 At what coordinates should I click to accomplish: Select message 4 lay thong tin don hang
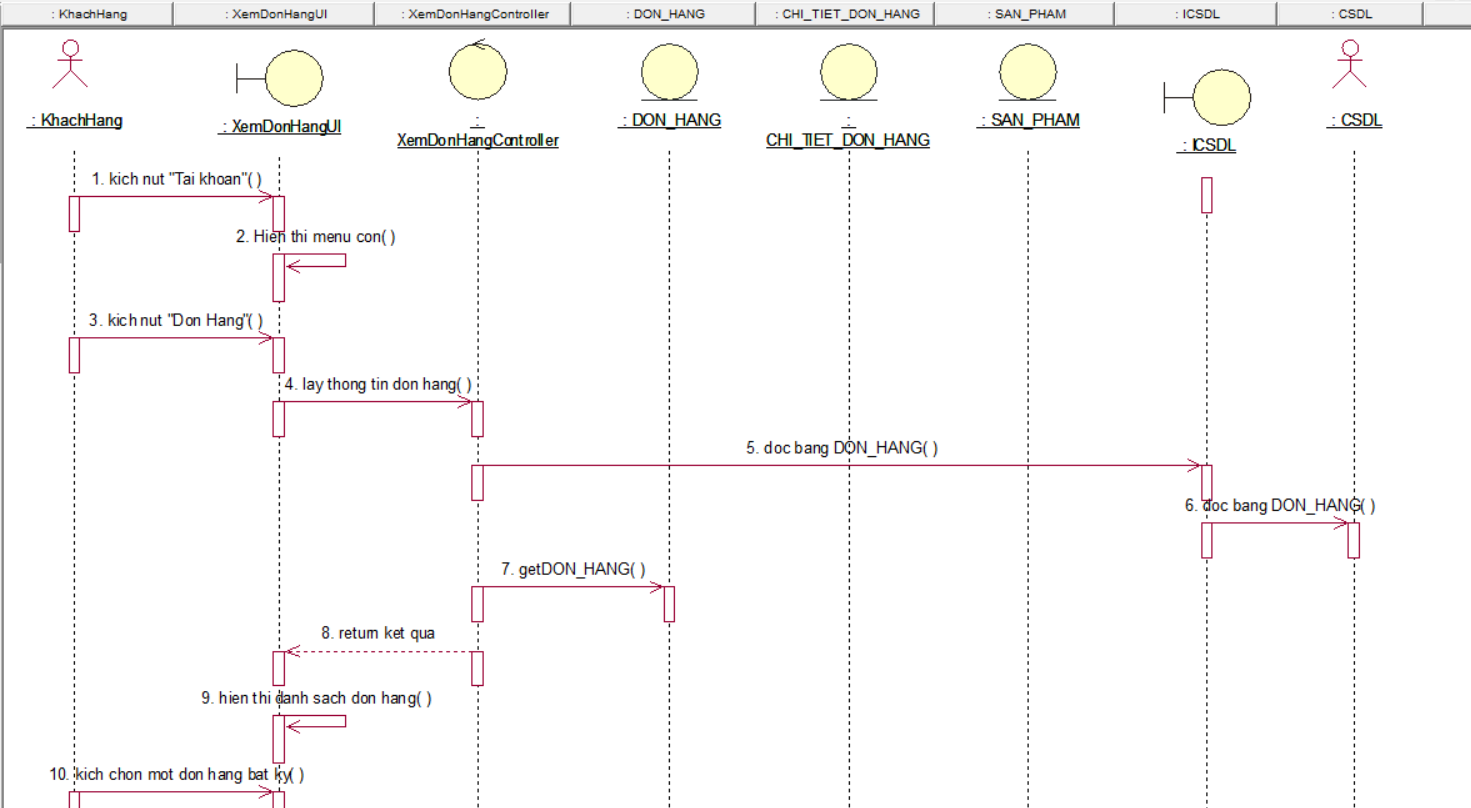(378, 385)
